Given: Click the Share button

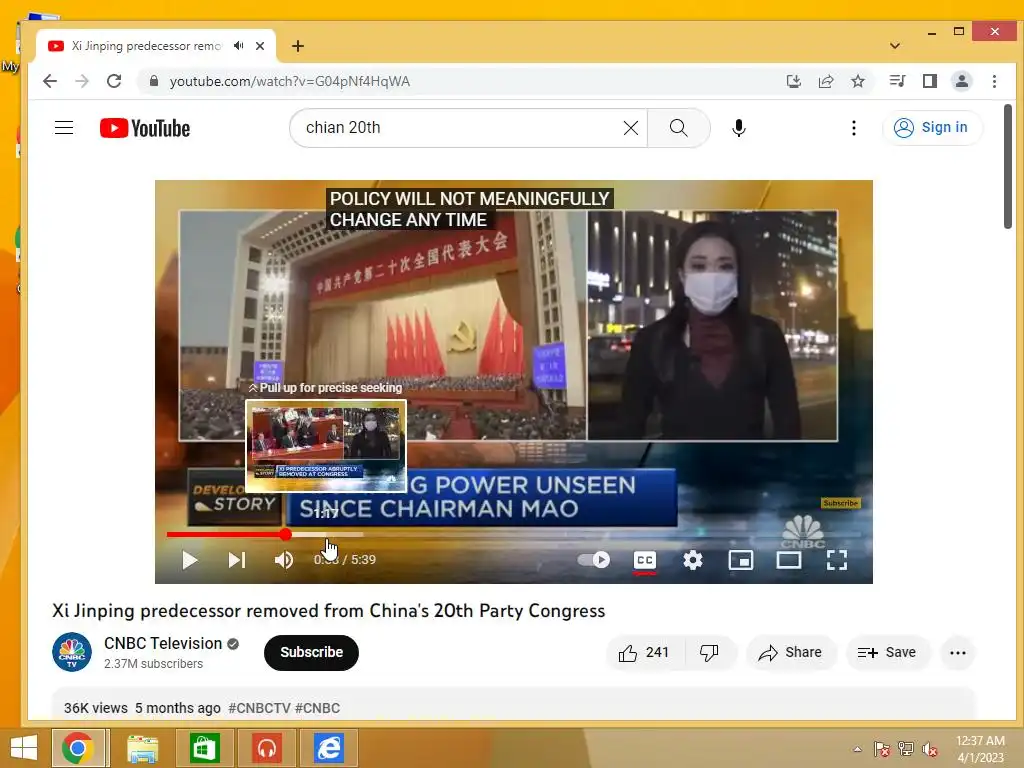Looking at the screenshot, I should pos(790,652).
